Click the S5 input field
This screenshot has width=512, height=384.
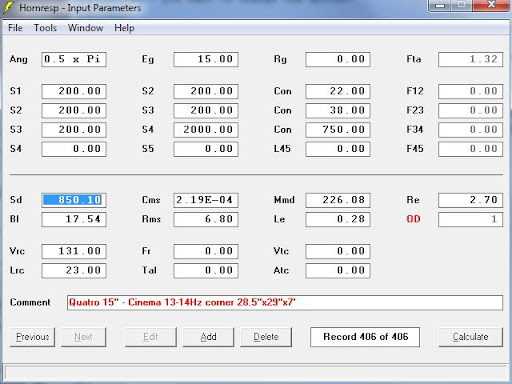coord(206,149)
